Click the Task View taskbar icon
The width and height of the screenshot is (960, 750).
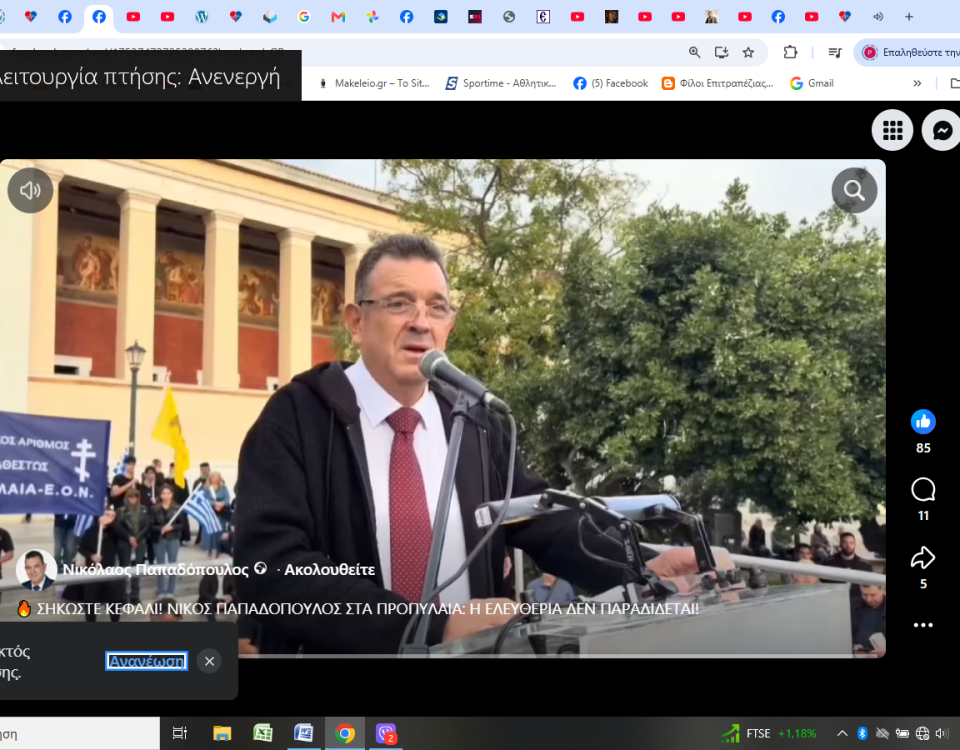(x=179, y=733)
